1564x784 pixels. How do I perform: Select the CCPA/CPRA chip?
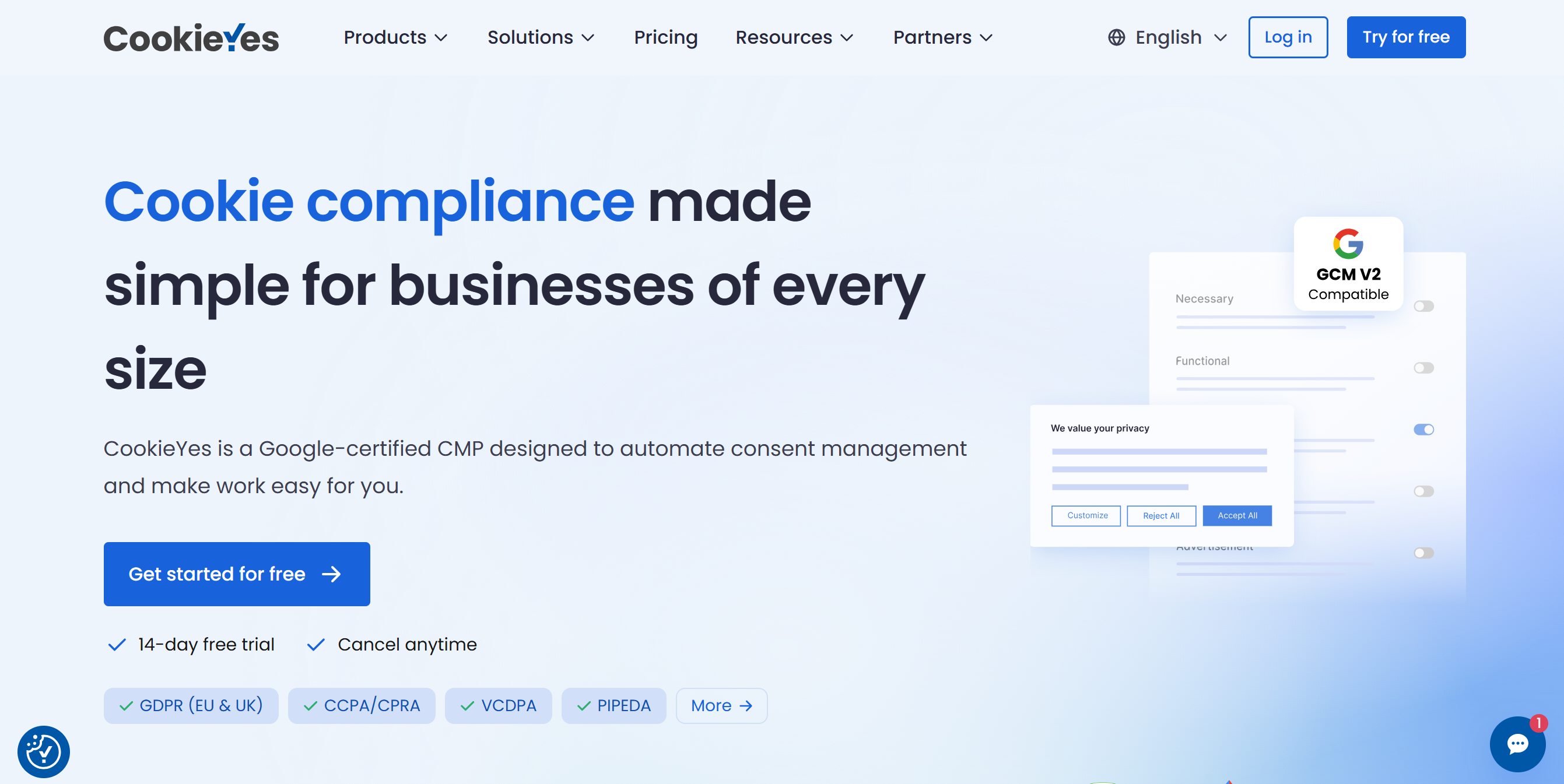tap(361, 706)
